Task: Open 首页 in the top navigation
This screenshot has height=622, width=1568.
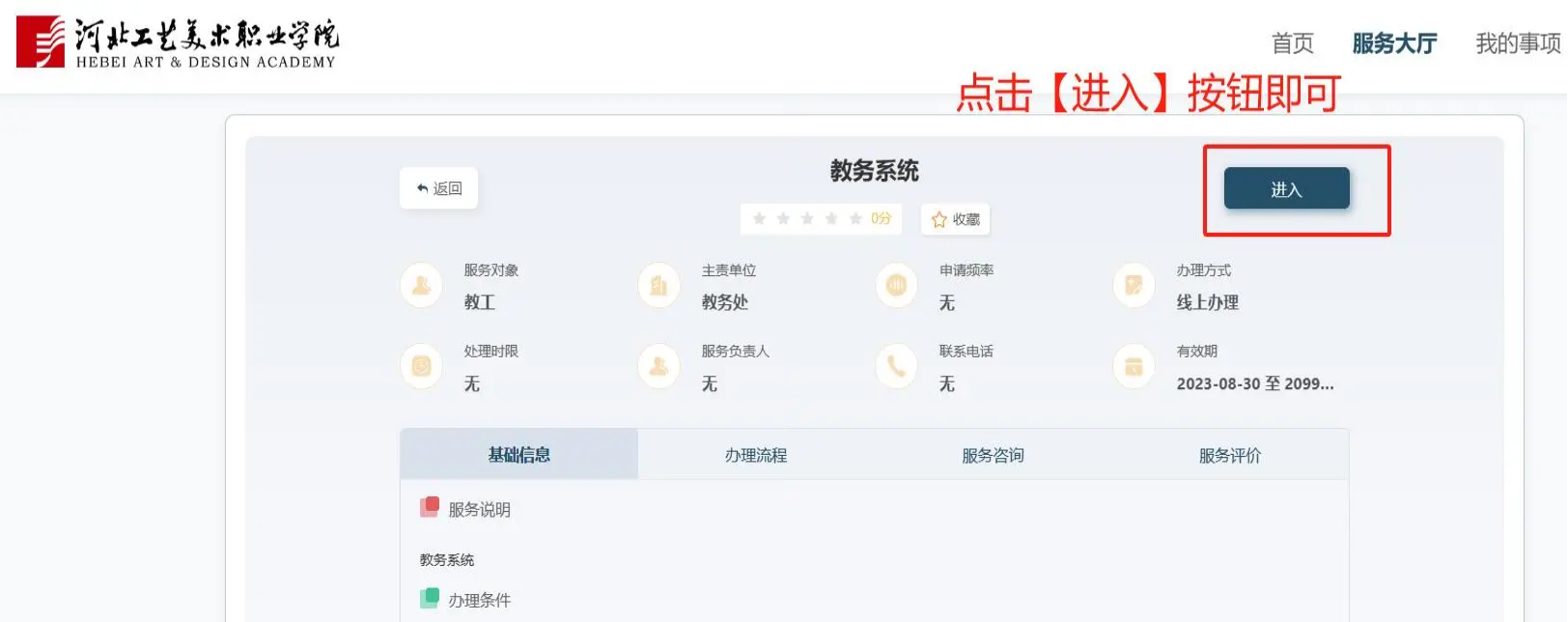Action: pyautogui.click(x=1292, y=43)
